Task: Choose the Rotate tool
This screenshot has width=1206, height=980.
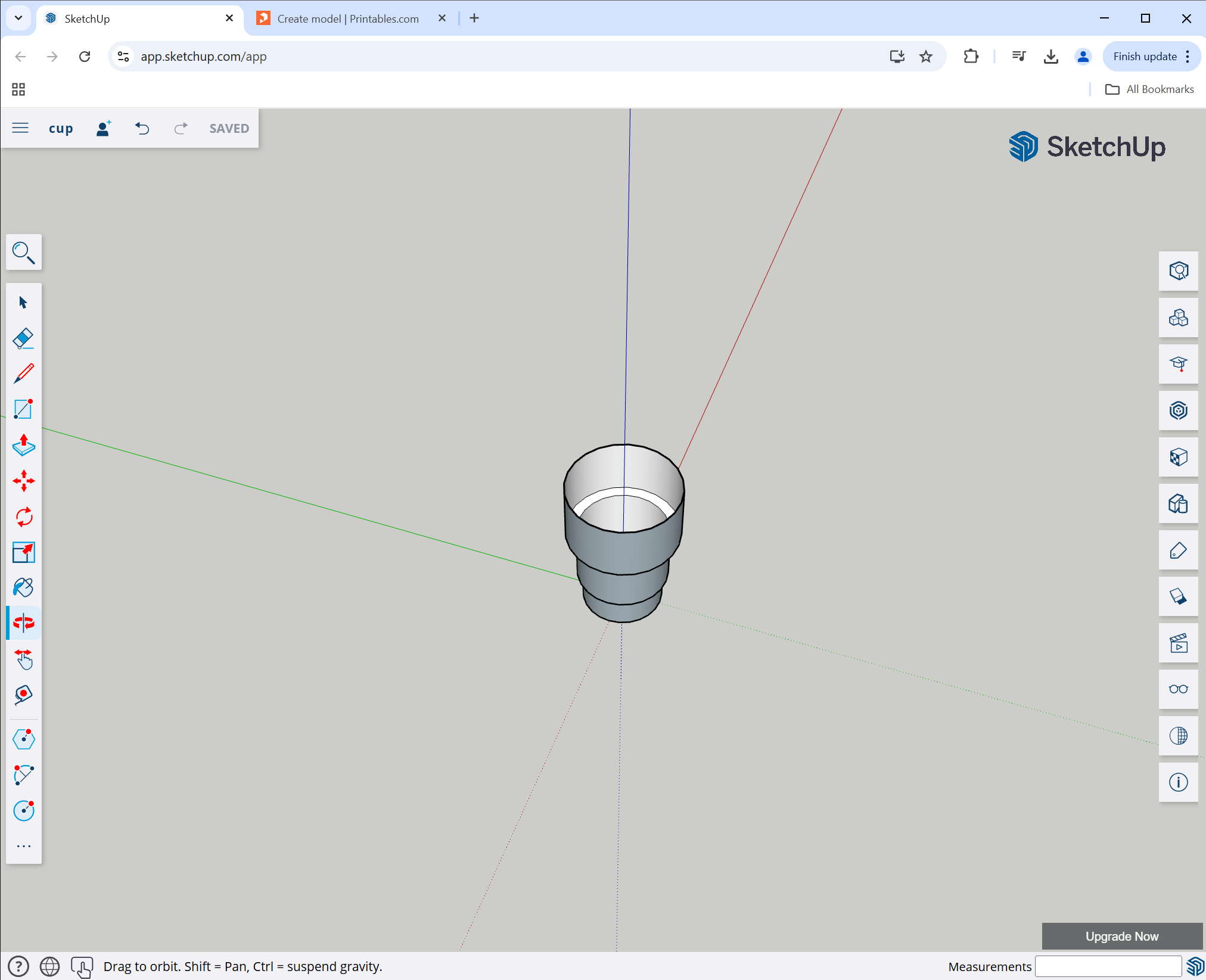Action: 23,517
